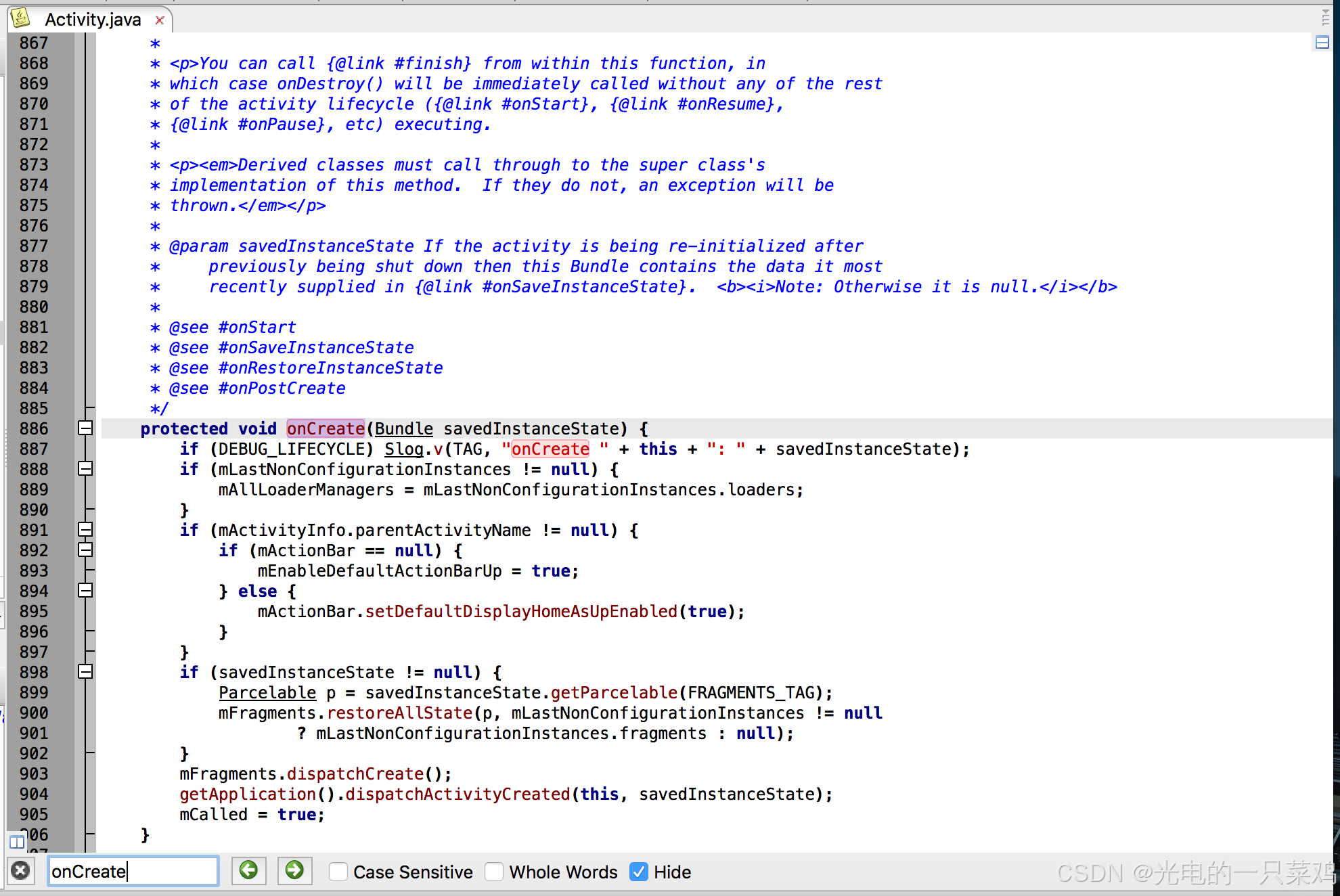Collapse the savedInstanceState if block at line 898
Screen dimensions: 1340x896
(x=85, y=671)
